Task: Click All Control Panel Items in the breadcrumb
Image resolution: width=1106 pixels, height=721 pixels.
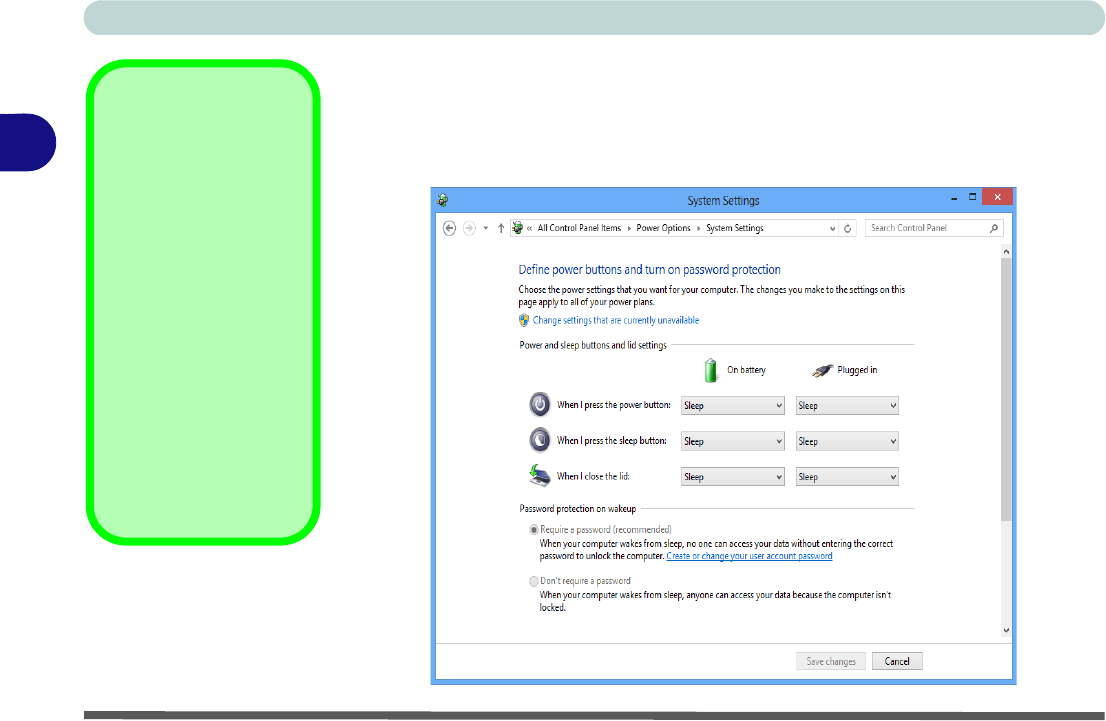Action: (x=579, y=228)
